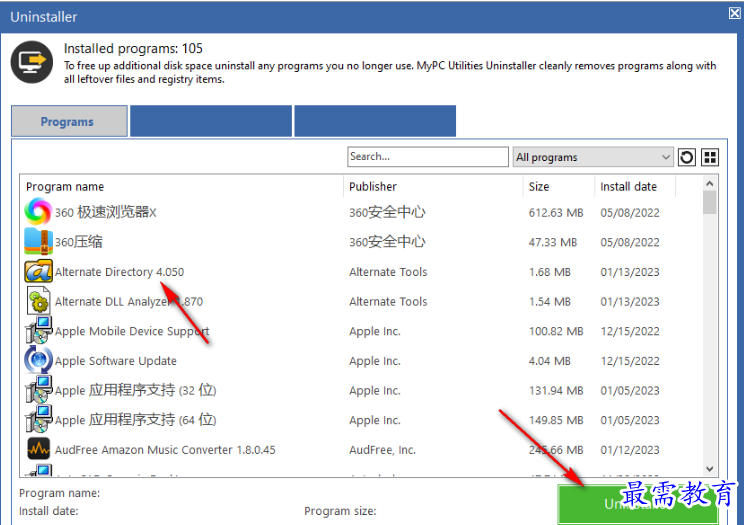Select Apple 应用程序支持 (64 位) name
The height and width of the screenshot is (525, 744).
[x=135, y=420]
